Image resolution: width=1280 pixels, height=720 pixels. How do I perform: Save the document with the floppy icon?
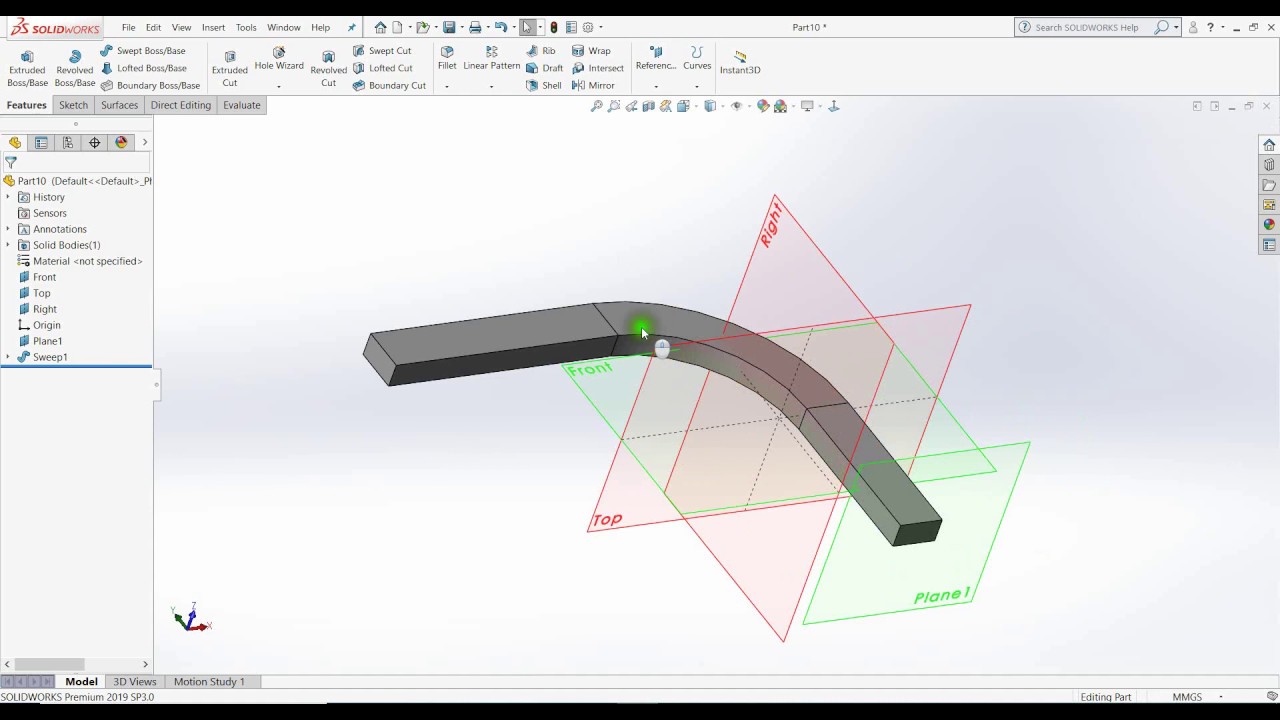pyautogui.click(x=449, y=27)
